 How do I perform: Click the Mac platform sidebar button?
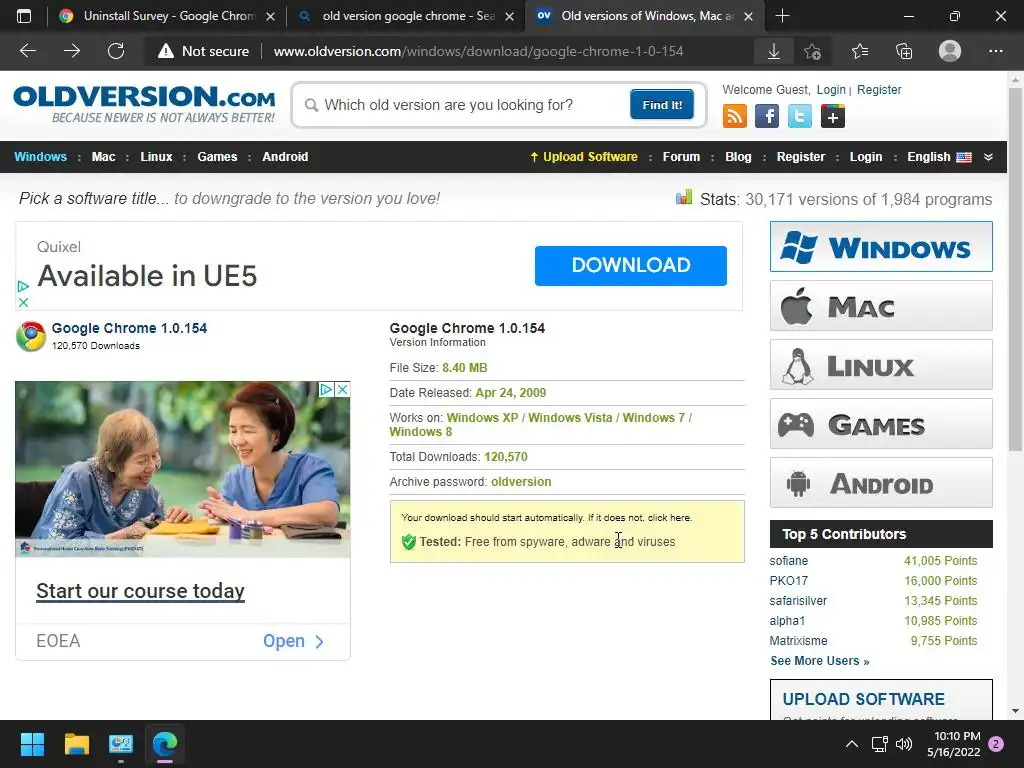(x=881, y=306)
